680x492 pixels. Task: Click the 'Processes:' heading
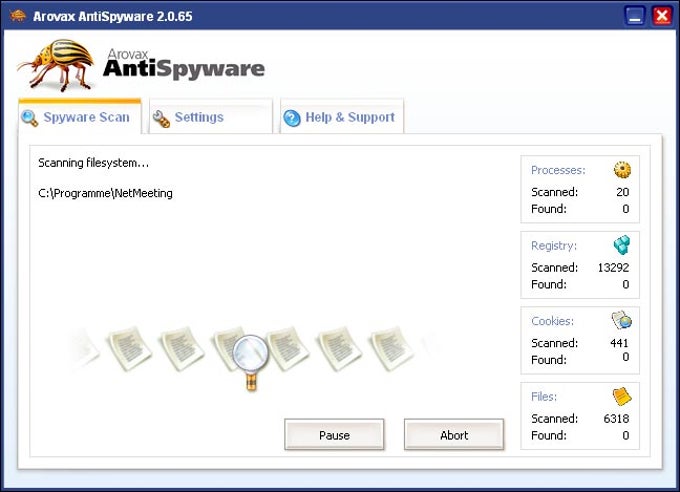(558, 170)
